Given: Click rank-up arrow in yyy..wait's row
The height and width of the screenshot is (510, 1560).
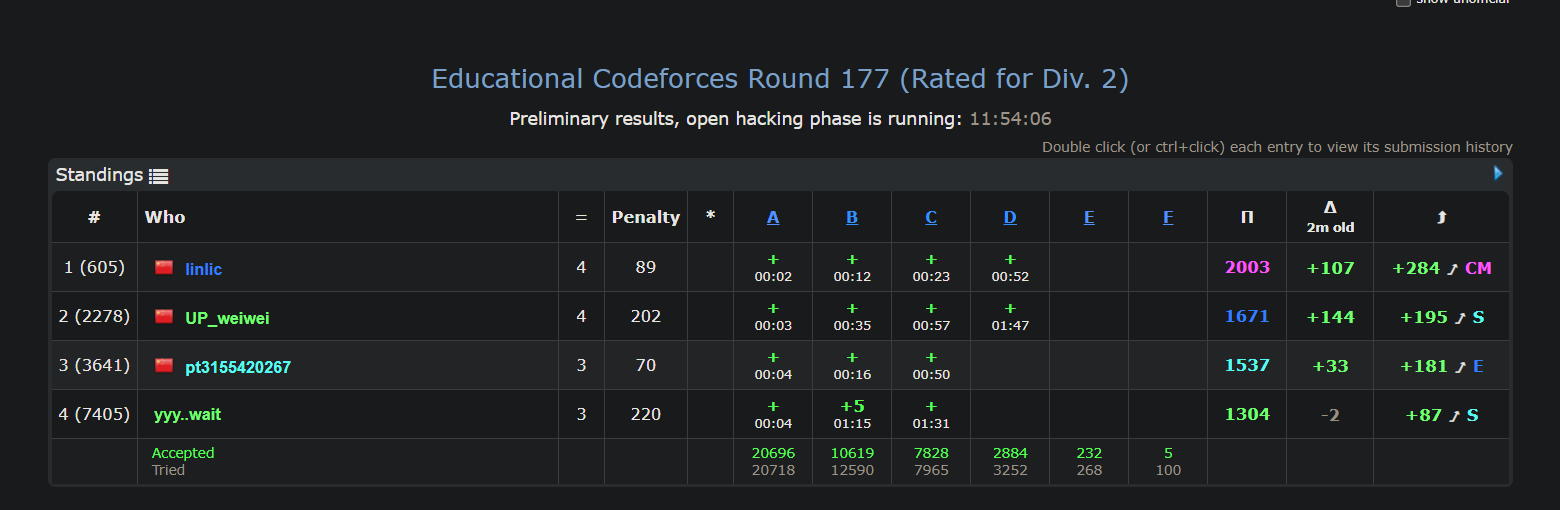Looking at the screenshot, I should click(x=1454, y=416).
